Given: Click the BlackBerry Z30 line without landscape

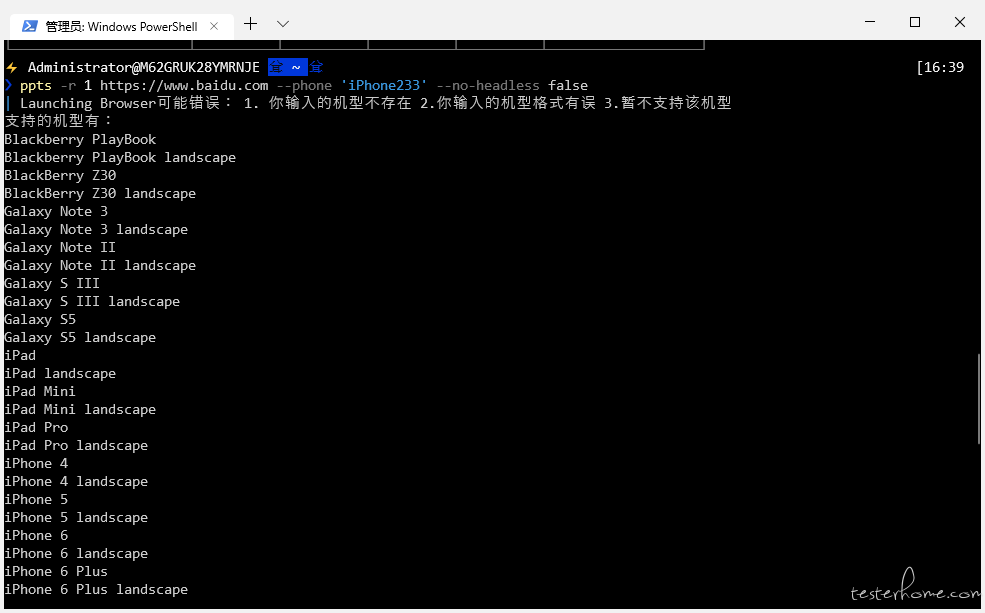Looking at the screenshot, I should 60,175.
